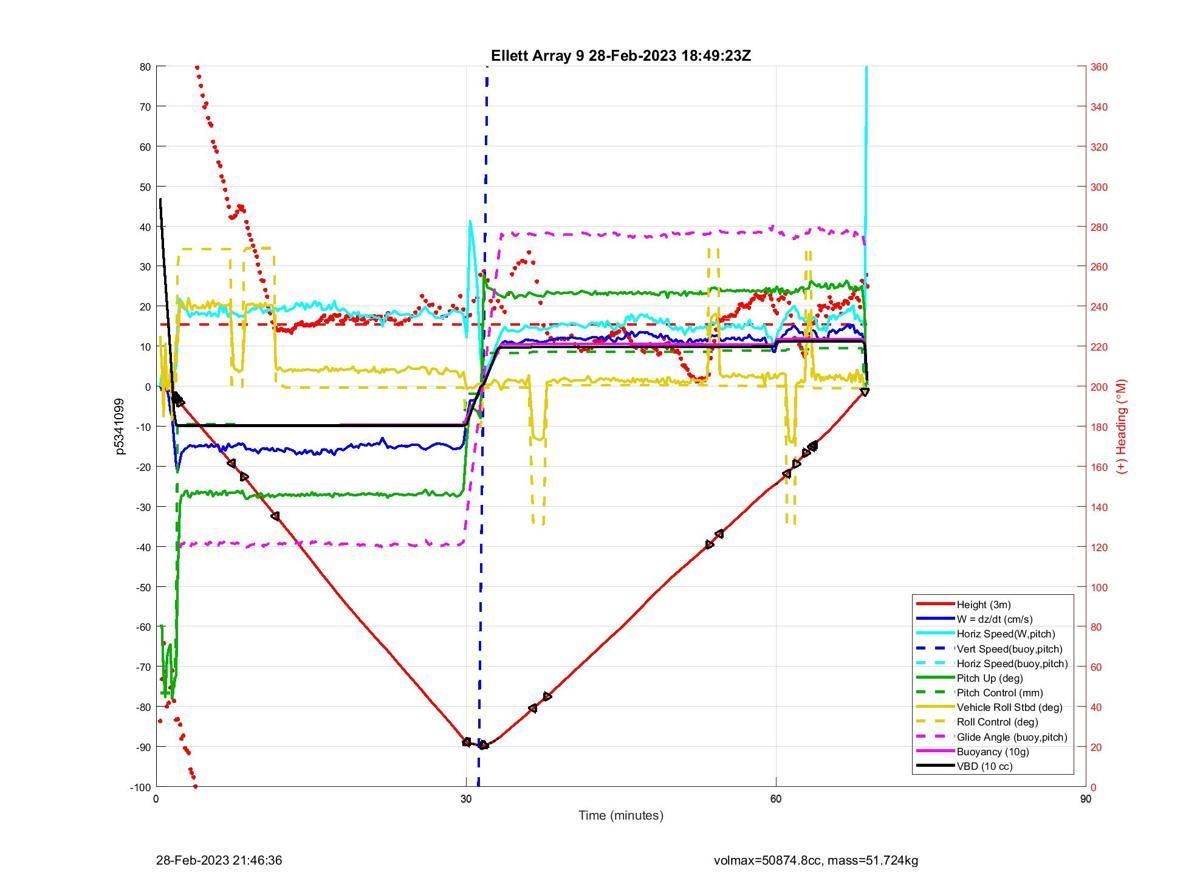Screen dimensions: 1200x885
Task: Click the red heading-axis tick "200"
Action: (x=1099, y=387)
